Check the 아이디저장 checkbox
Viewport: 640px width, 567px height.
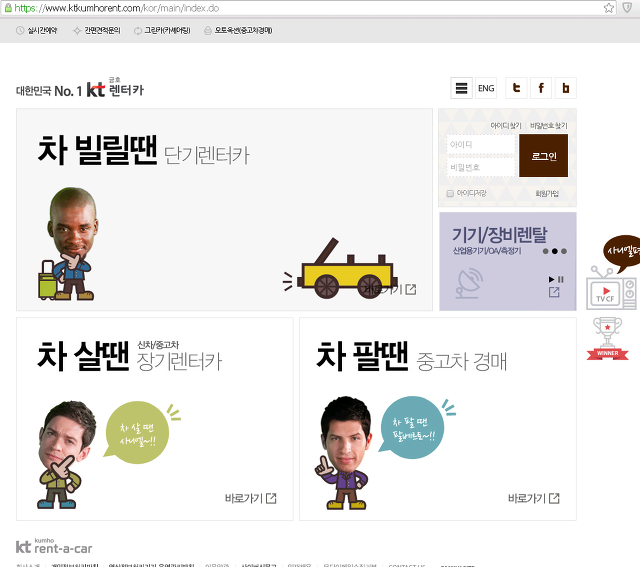pyautogui.click(x=450, y=193)
